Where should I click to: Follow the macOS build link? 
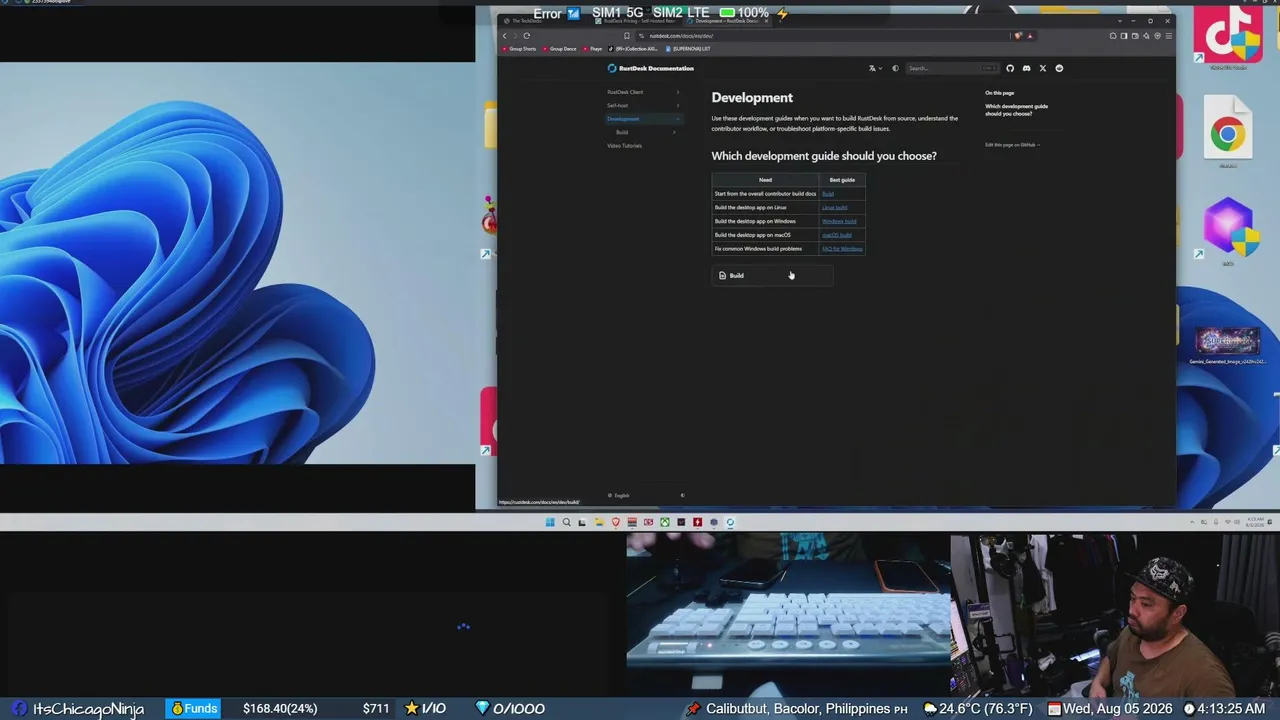point(837,235)
